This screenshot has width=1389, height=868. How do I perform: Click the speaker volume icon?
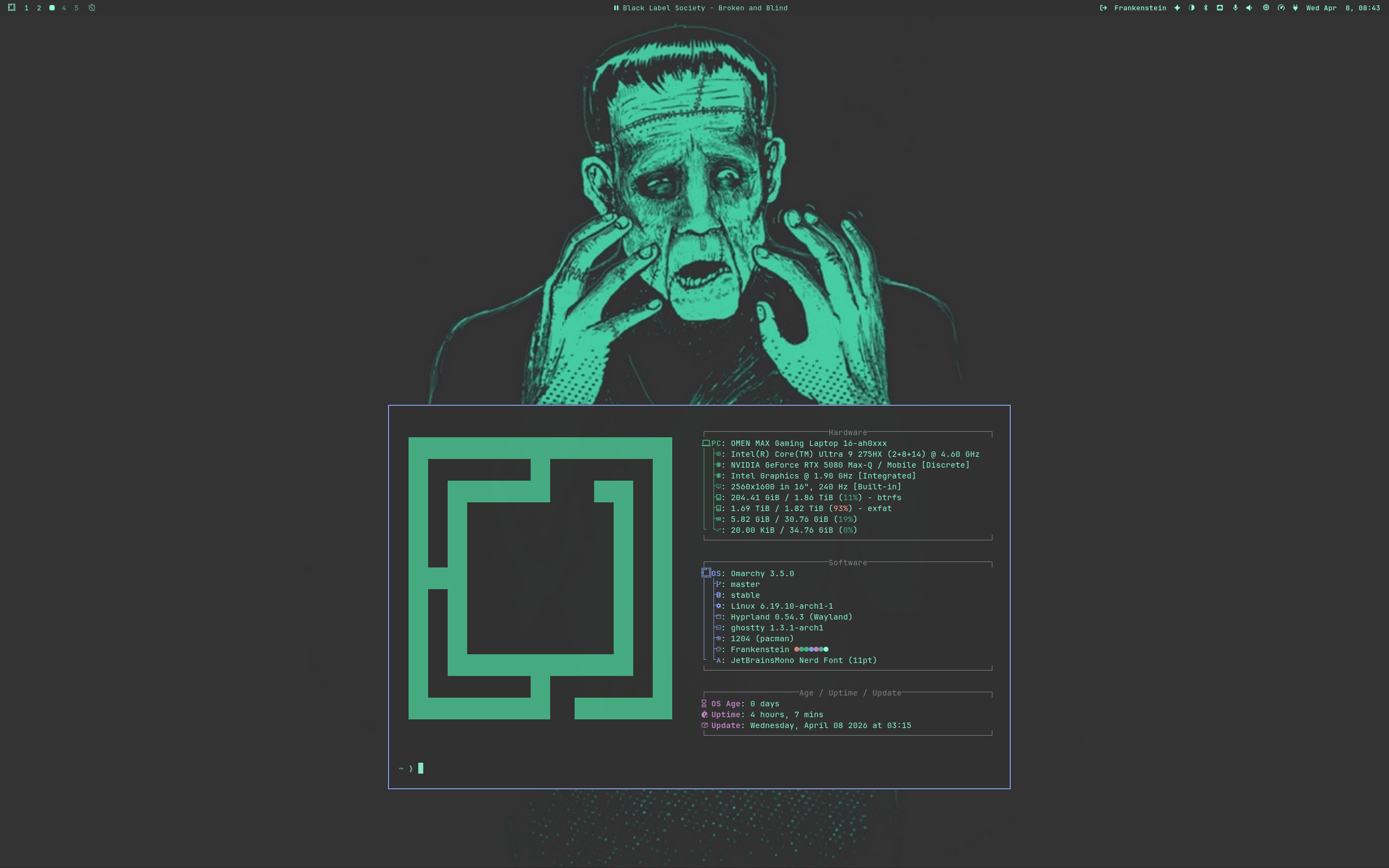tap(1250, 8)
